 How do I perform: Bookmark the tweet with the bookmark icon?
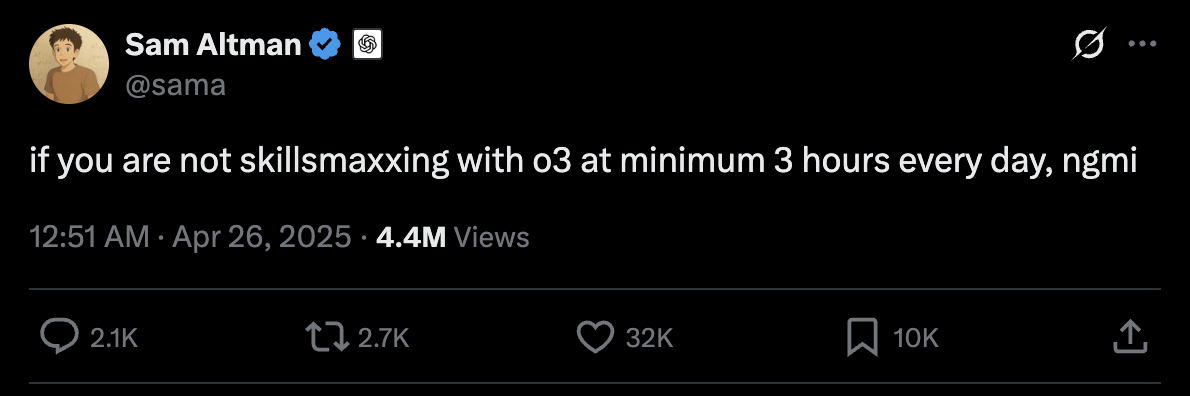(x=862, y=338)
